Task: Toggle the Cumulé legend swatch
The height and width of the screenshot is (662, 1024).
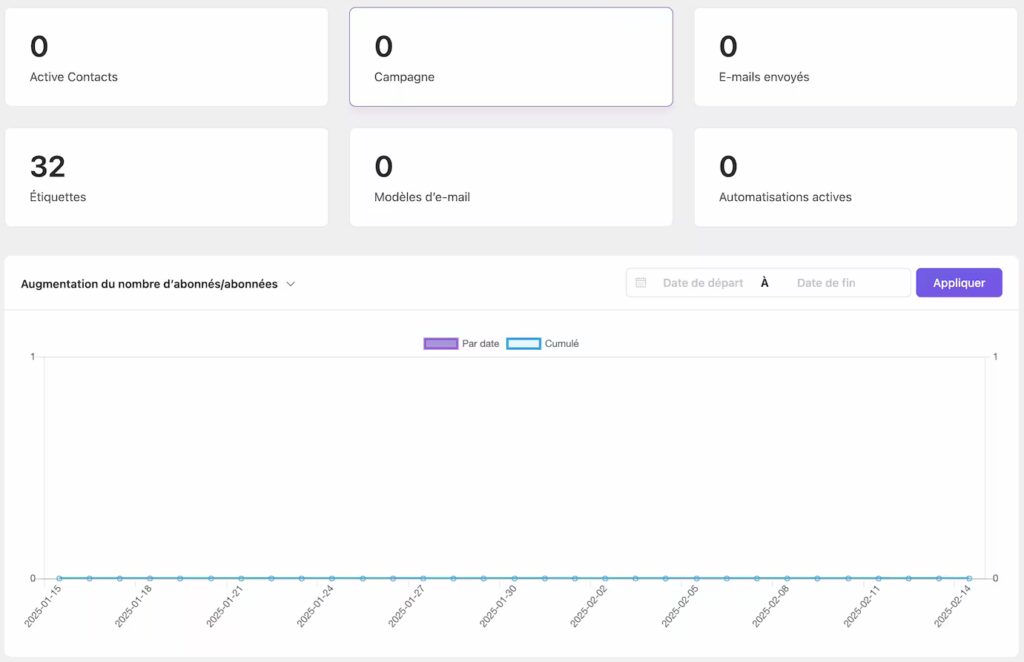Action: tap(523, 343)
